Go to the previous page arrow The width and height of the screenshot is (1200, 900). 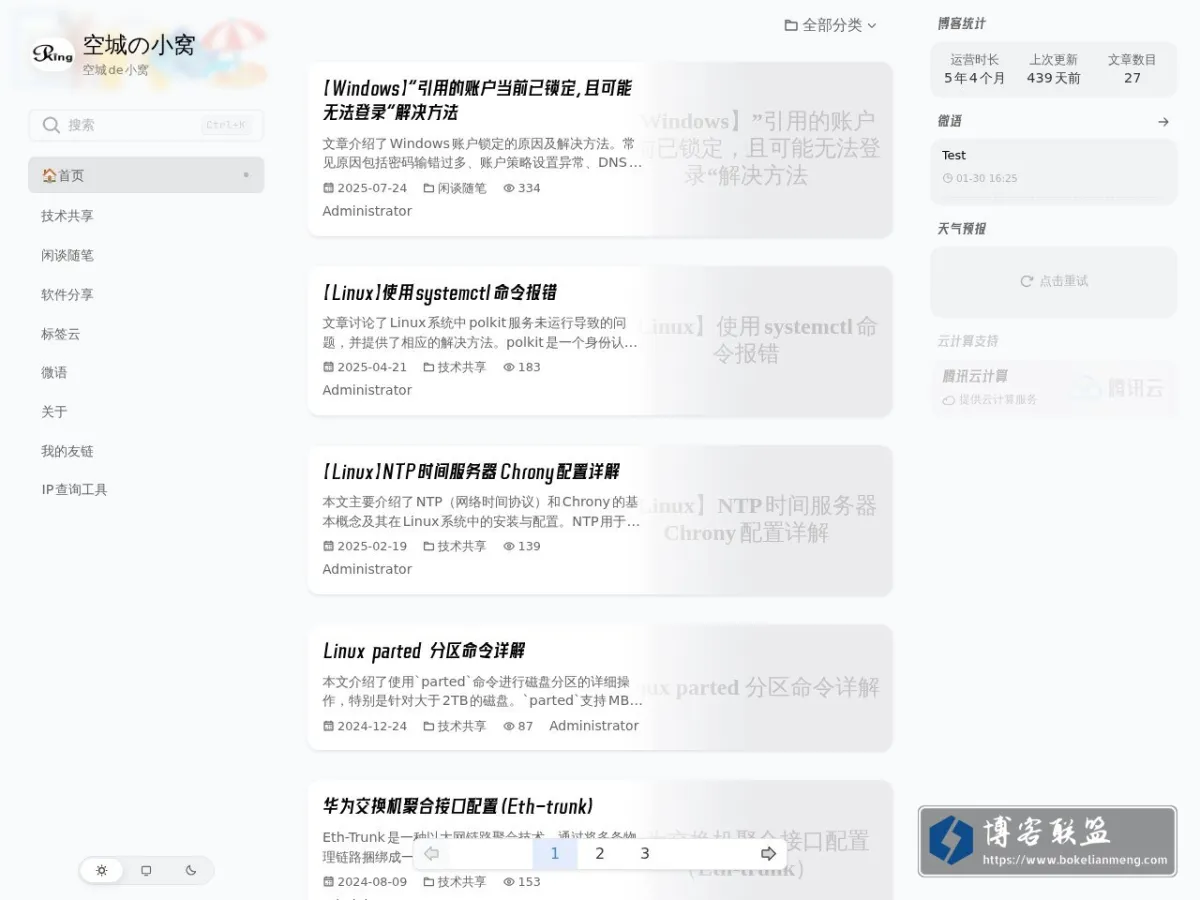(431, 853)
